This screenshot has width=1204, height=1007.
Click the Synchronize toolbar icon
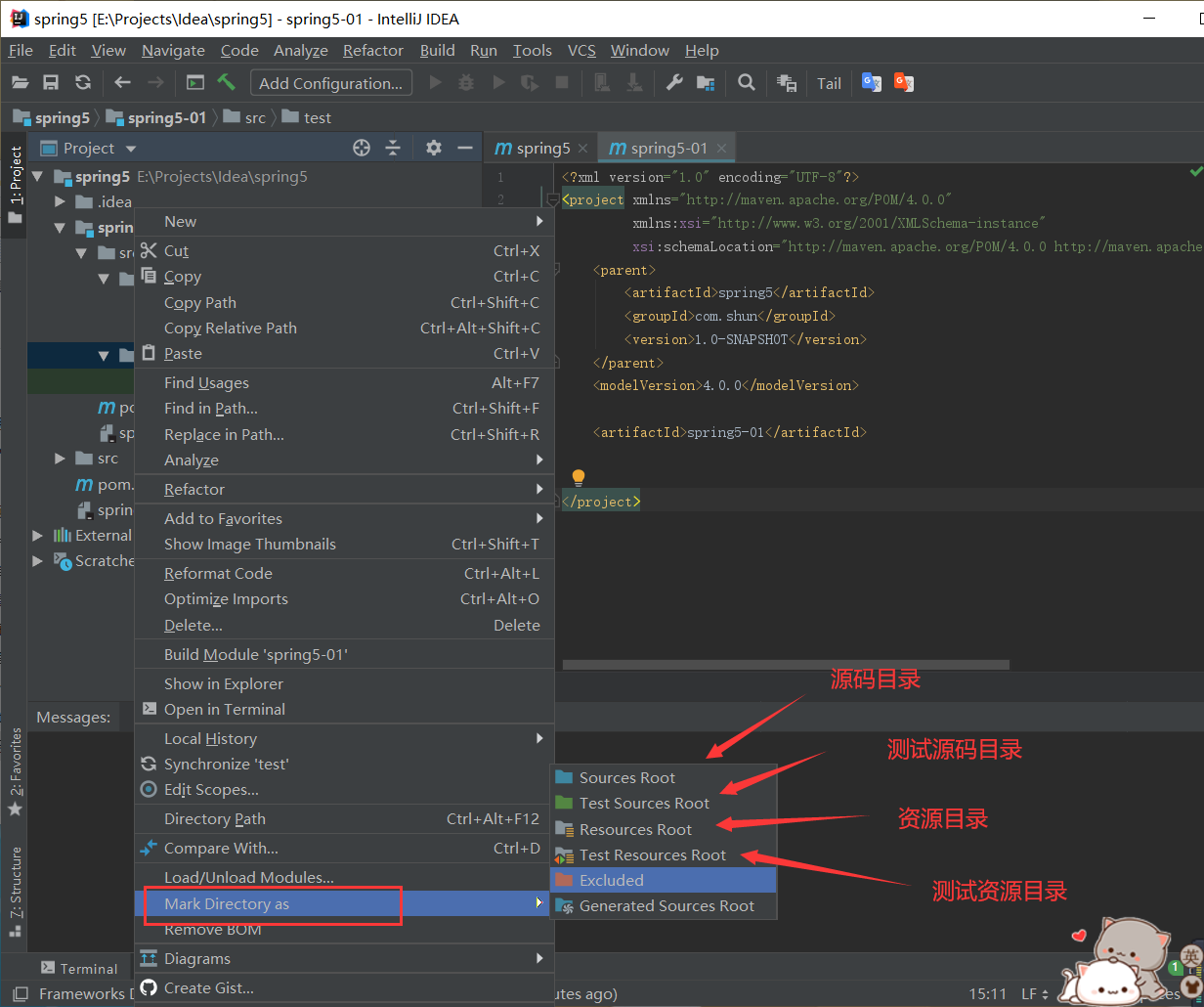(x=83, y=83)
